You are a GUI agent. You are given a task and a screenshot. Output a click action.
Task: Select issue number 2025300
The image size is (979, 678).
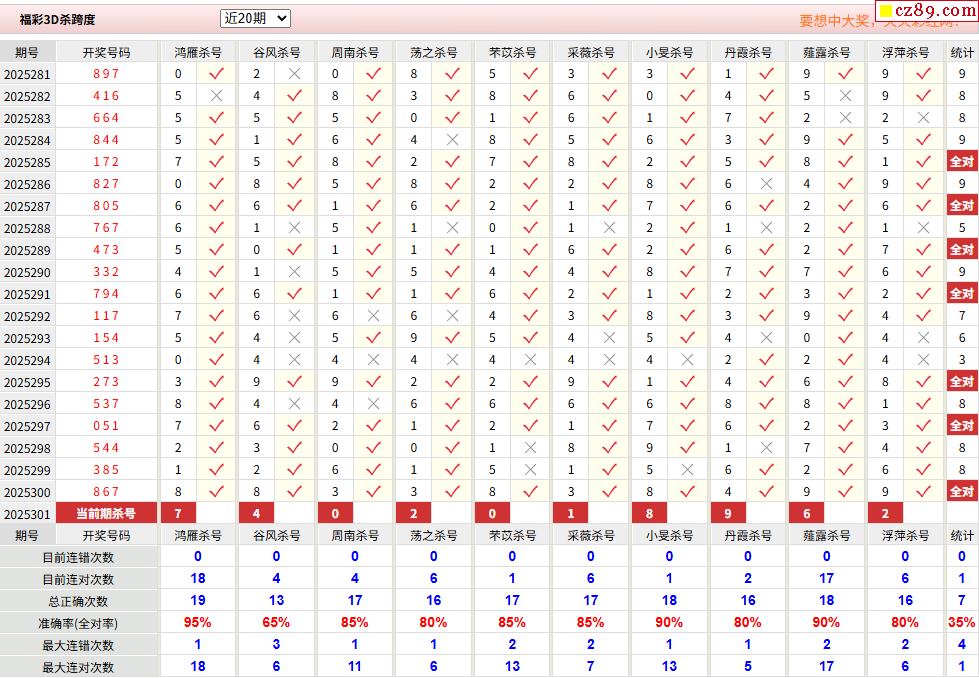(x=27, y=493)
